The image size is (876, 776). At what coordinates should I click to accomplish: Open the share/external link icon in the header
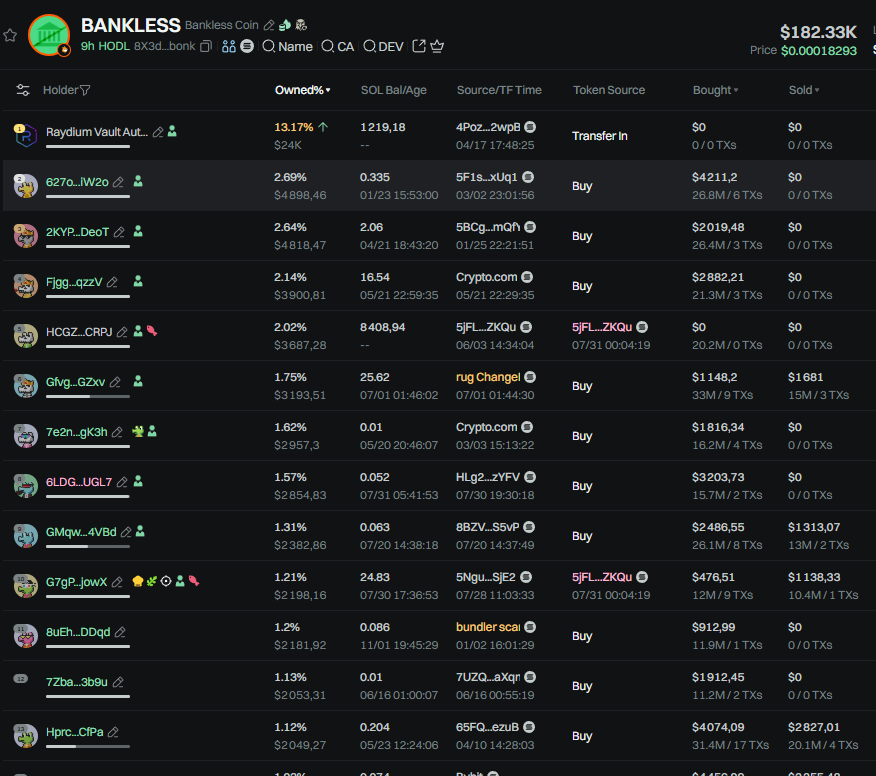click(418, 46)
